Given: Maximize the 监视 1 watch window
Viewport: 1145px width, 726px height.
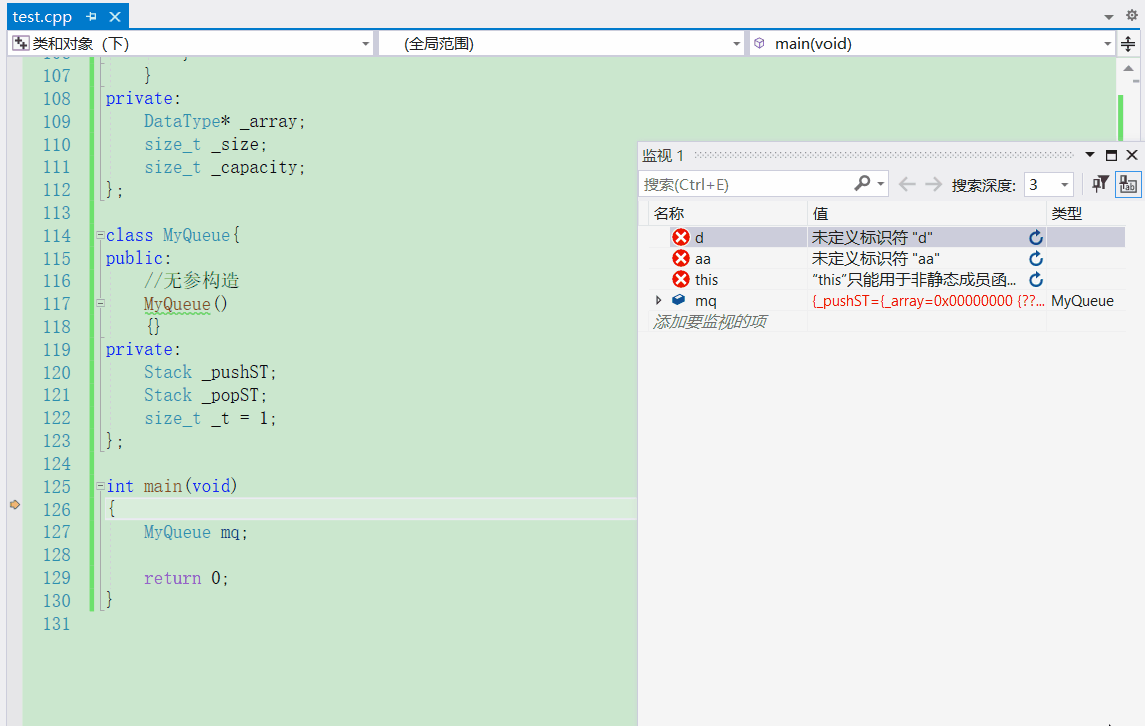Looking at the screenshot, I should [1111, 155].
